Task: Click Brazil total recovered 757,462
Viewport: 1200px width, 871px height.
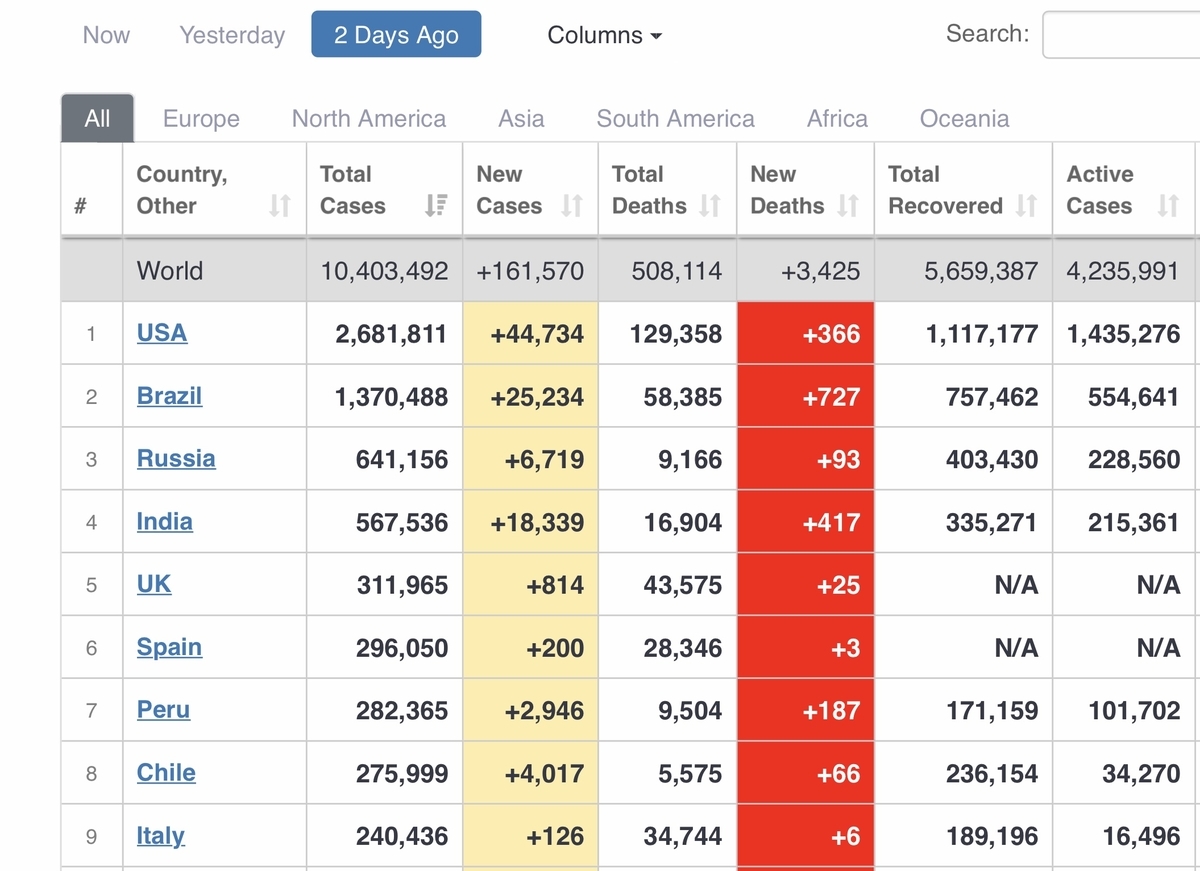Action: [x=992, y=397]
